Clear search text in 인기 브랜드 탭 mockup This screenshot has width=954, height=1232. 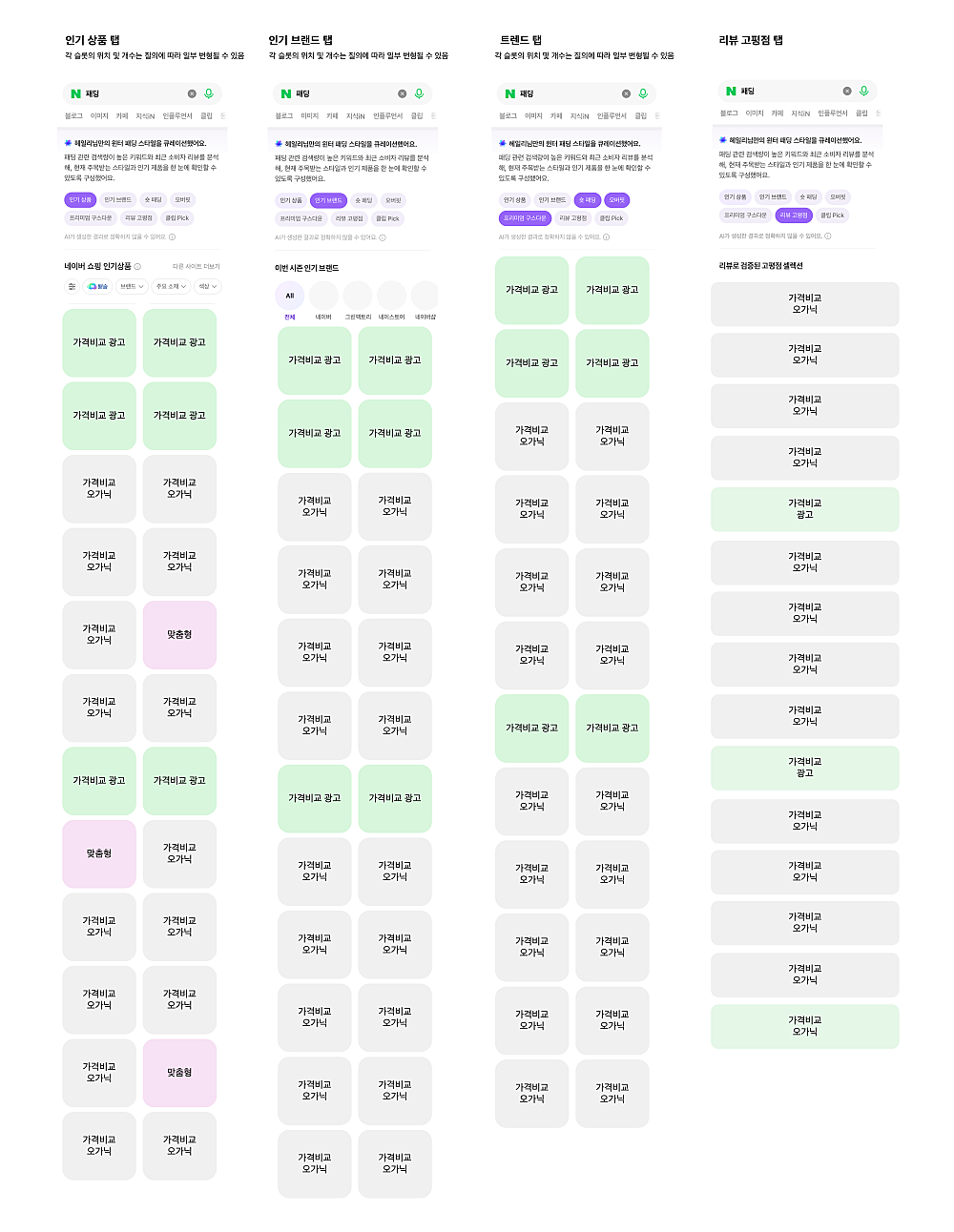(402, 93)
